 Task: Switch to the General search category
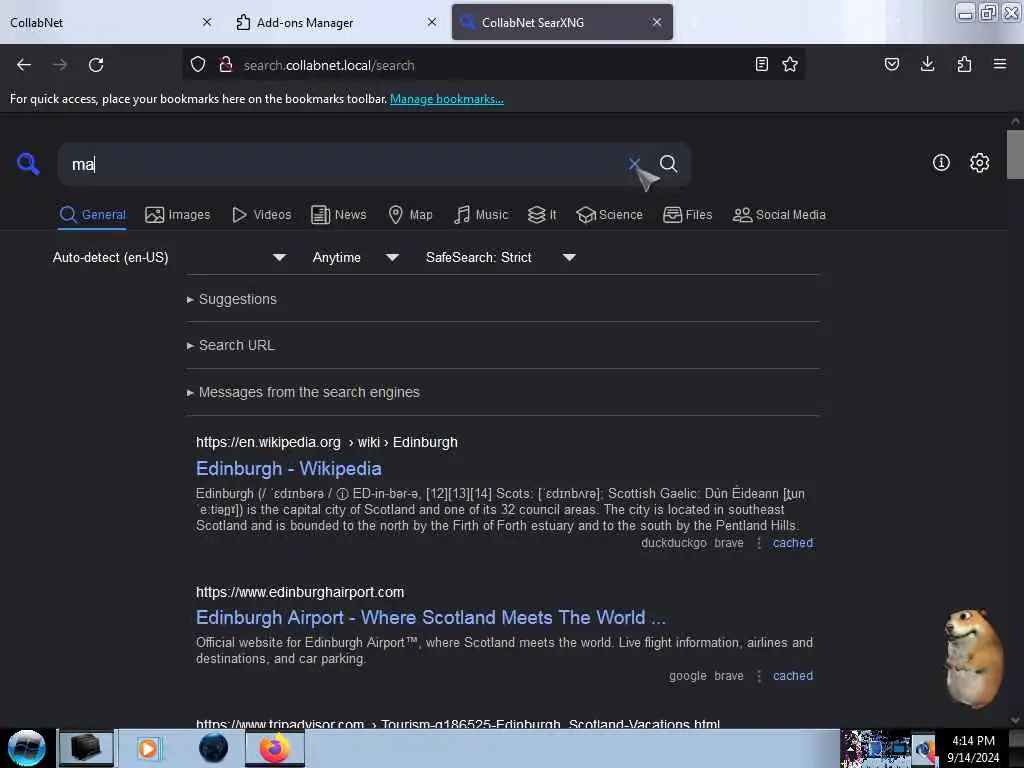(x=92, y=215)
